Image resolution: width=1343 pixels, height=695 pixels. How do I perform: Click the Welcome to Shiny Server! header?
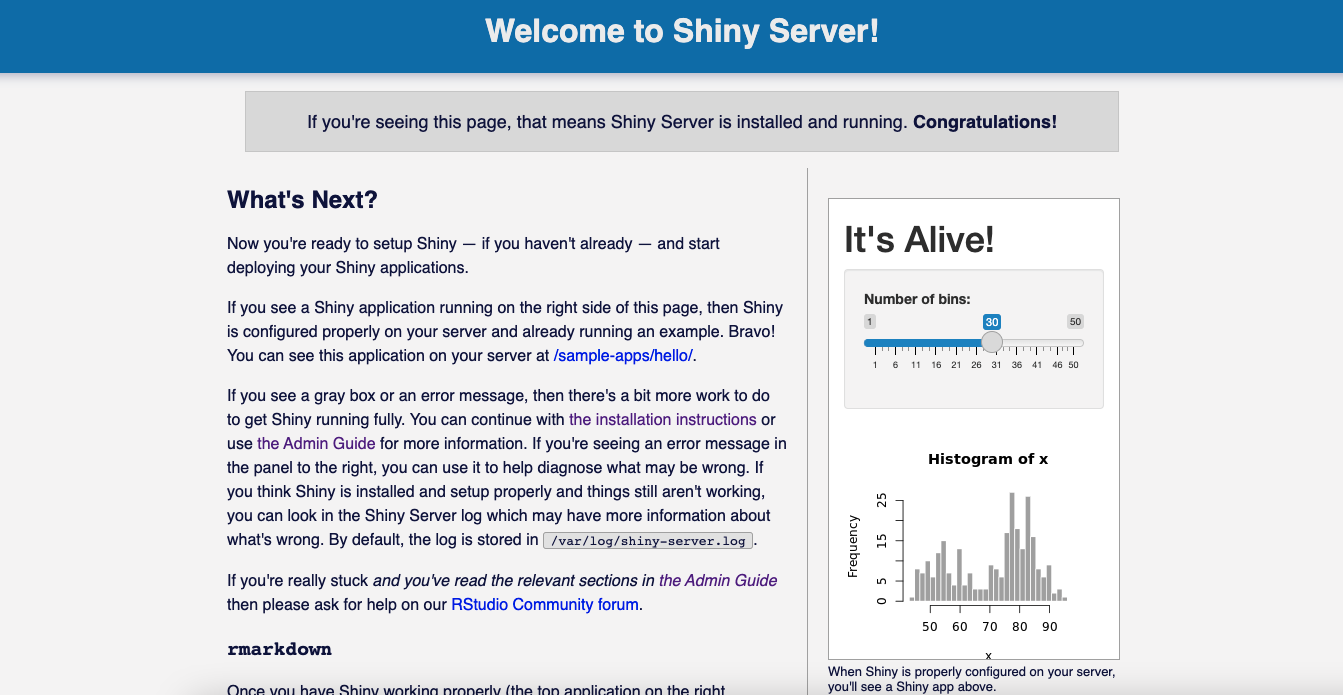point(682,31)
